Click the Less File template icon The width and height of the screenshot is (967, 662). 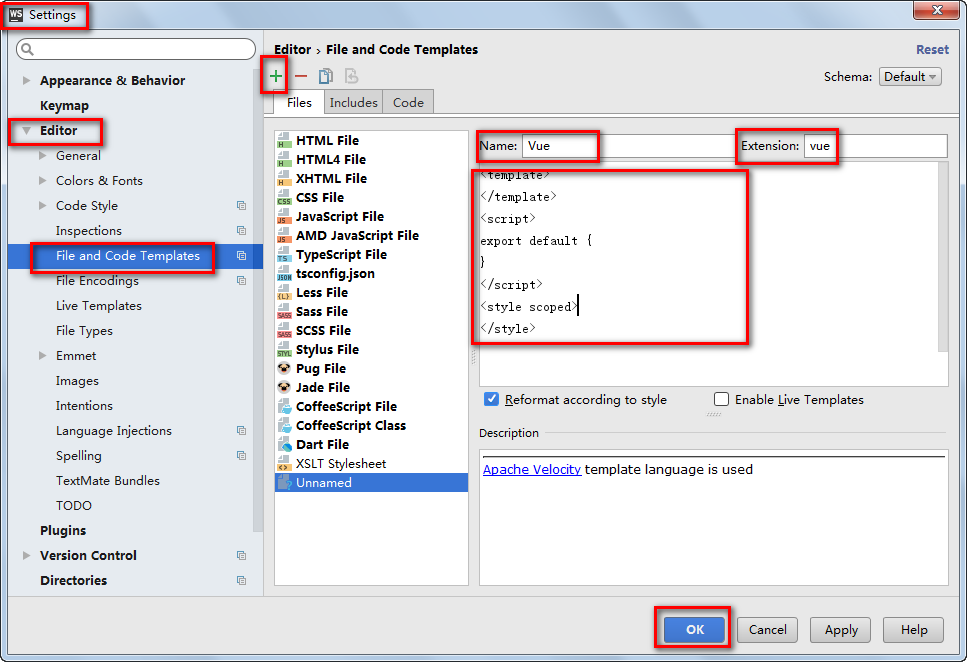pyautogui.click(x=284, y=293)
